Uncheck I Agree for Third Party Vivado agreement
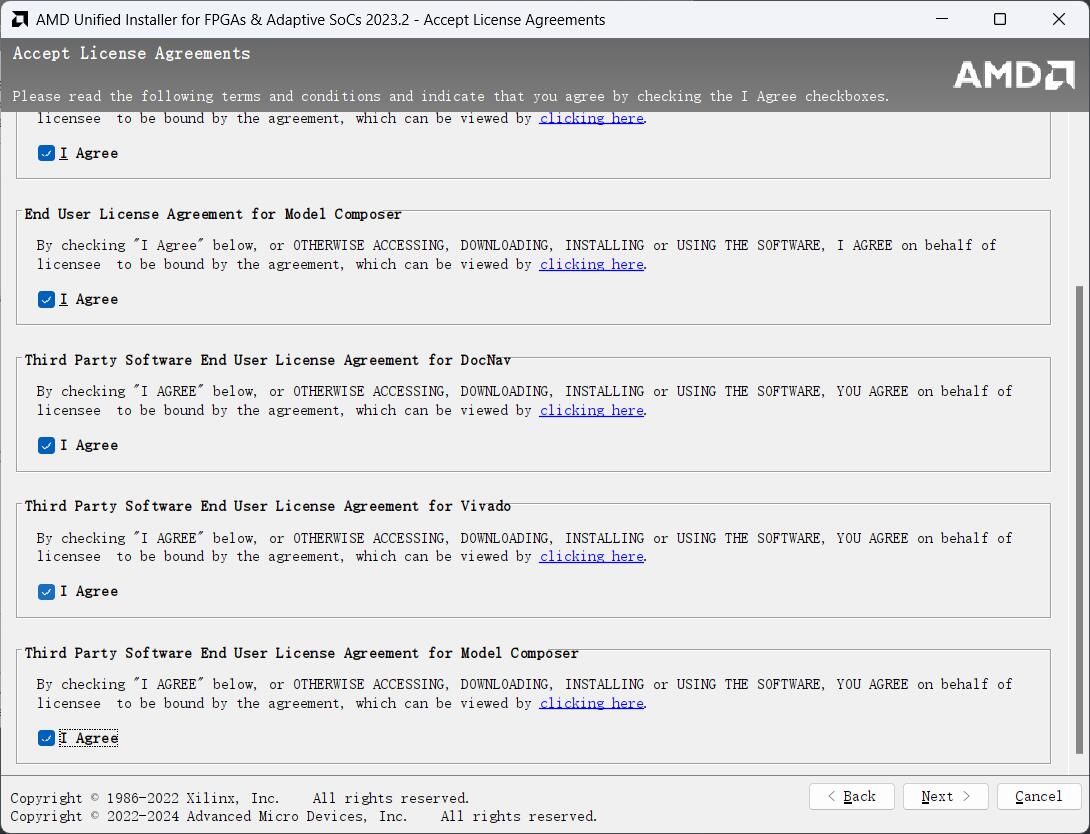Screen dimensions: 1090x834 click(46, 591)
